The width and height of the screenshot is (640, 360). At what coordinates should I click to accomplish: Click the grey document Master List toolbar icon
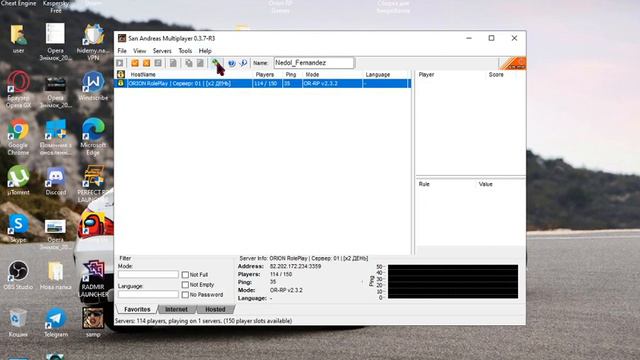[173, 63]
